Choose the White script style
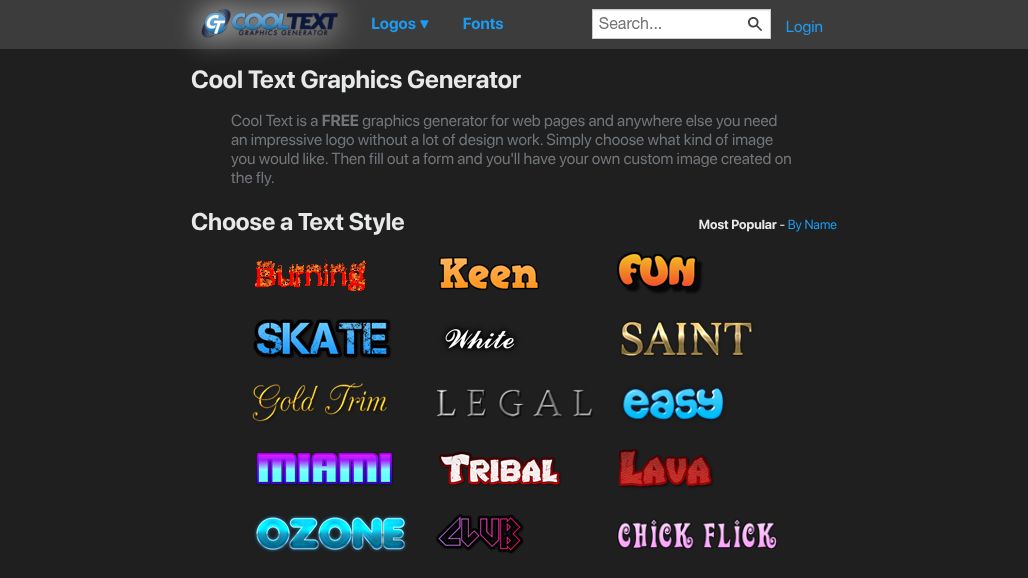Viewport: 1028px width, 578px height. click(479, 339)
